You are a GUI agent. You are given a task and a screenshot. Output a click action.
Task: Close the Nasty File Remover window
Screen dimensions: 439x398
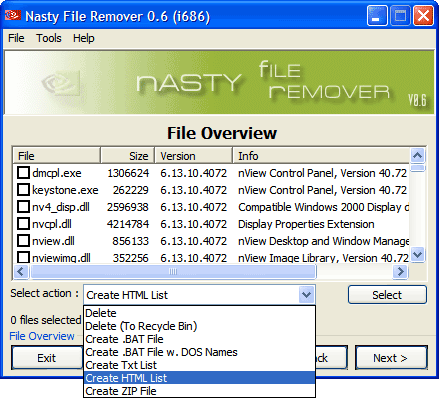[x=423, y=15]
